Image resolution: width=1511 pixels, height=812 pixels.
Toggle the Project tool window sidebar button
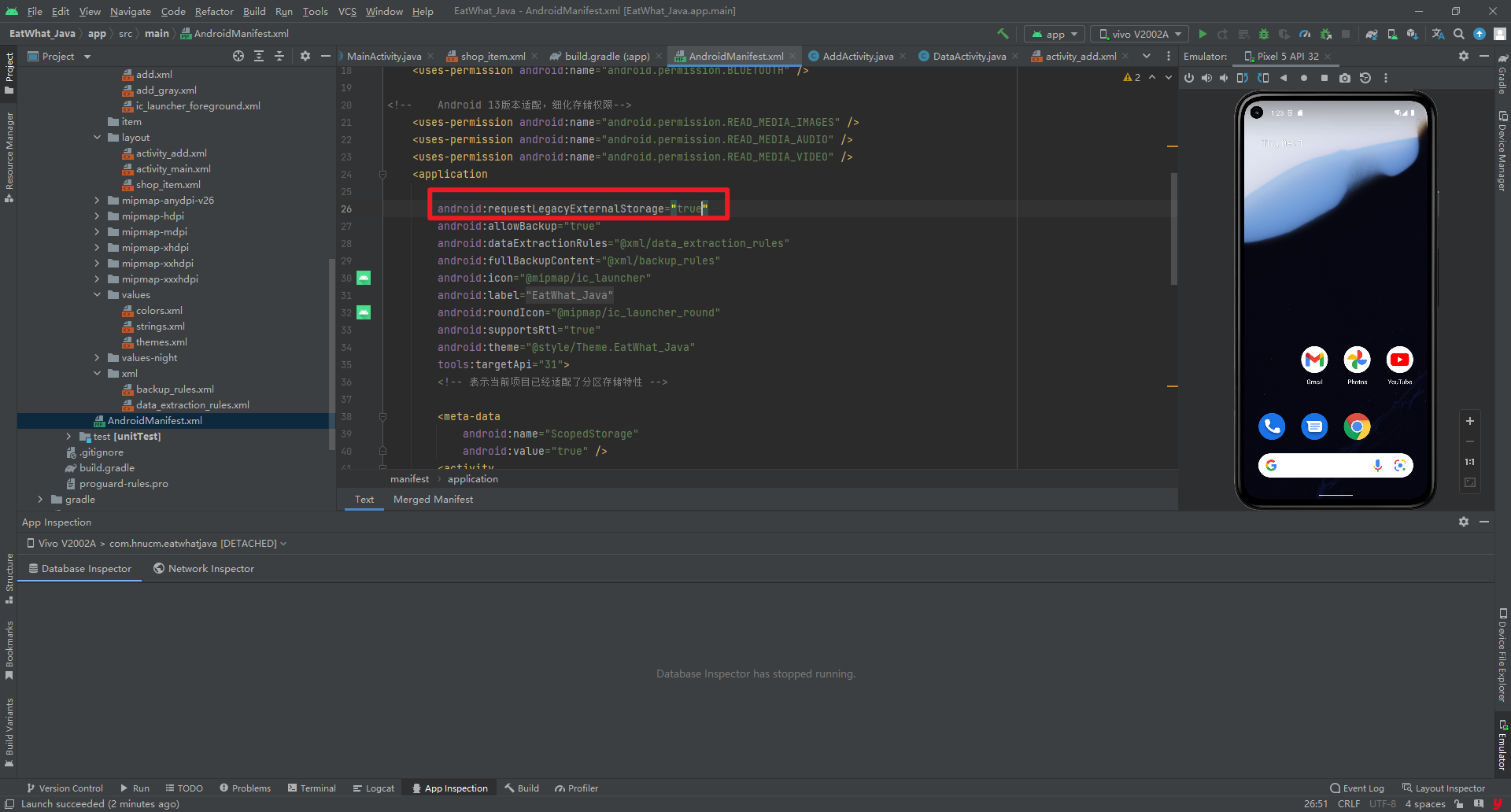pos(9,74)
